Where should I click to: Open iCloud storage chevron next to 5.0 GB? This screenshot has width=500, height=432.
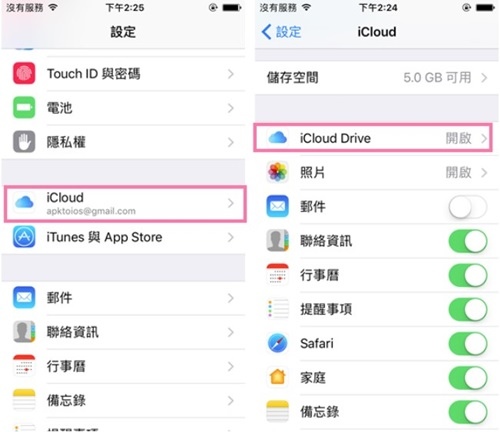(x=484, y=78)
